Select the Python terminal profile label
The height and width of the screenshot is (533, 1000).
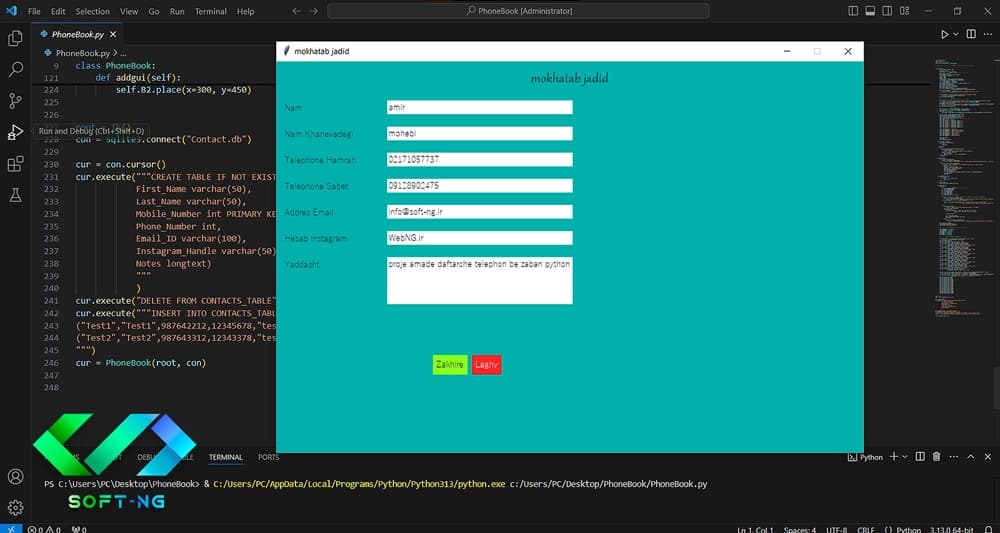click(865, 457)
